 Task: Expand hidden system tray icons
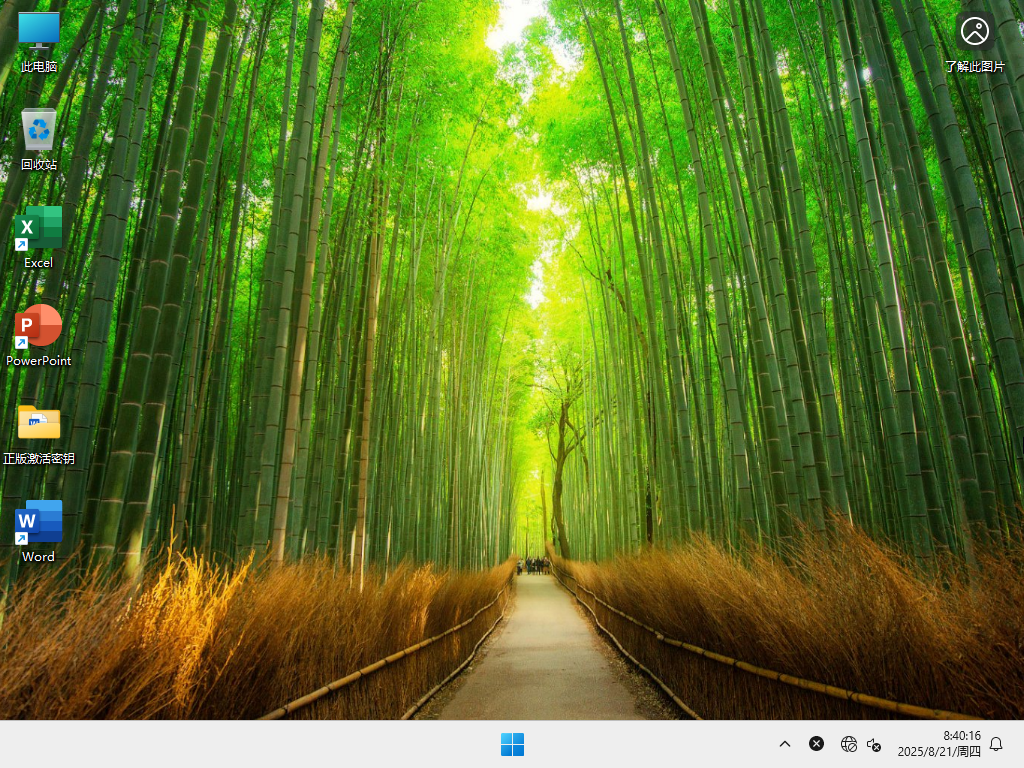(785, 744)
